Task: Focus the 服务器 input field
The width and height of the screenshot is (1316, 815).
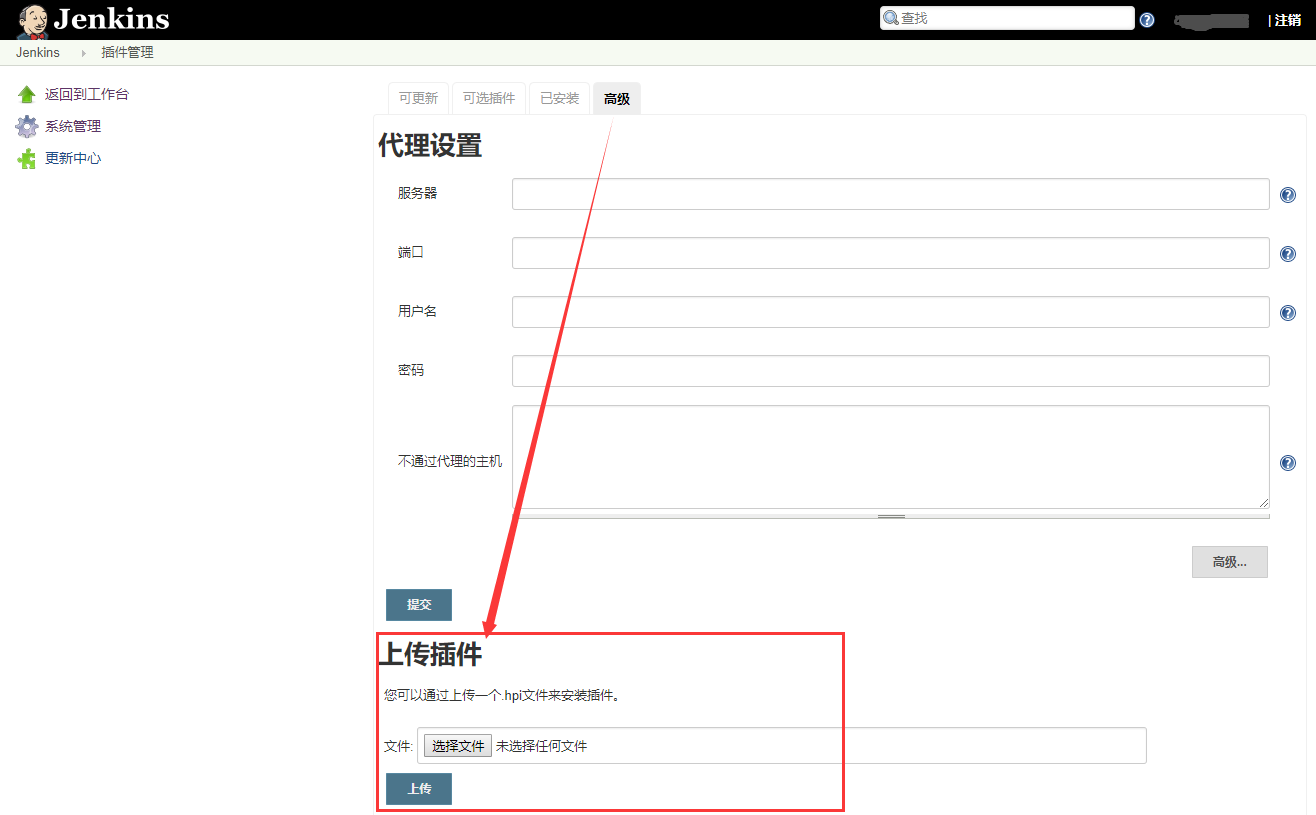Action: 891,194
